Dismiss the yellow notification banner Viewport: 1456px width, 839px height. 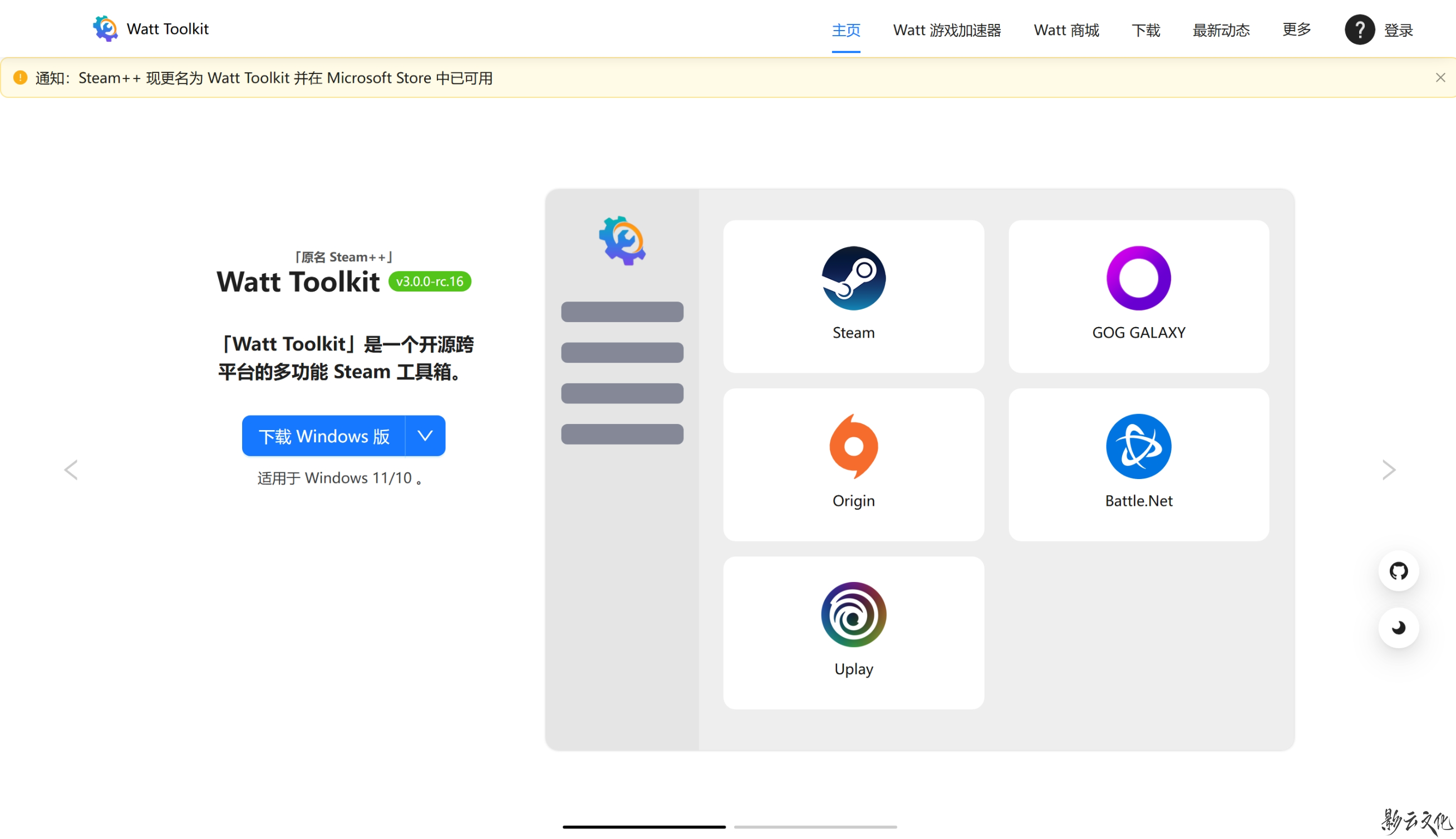(1440, 77)
